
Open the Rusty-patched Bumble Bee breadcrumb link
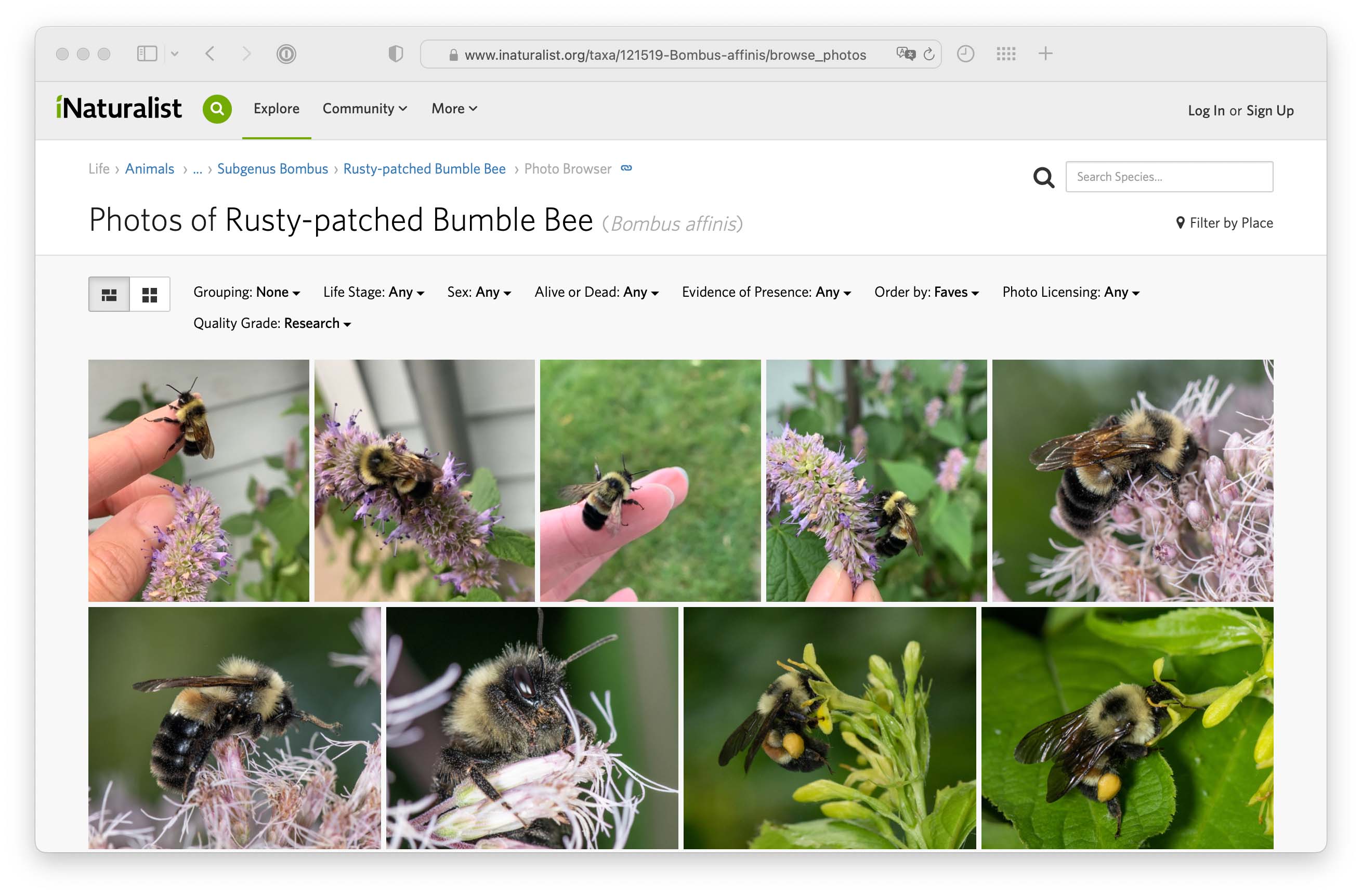[x=424, y=168]
